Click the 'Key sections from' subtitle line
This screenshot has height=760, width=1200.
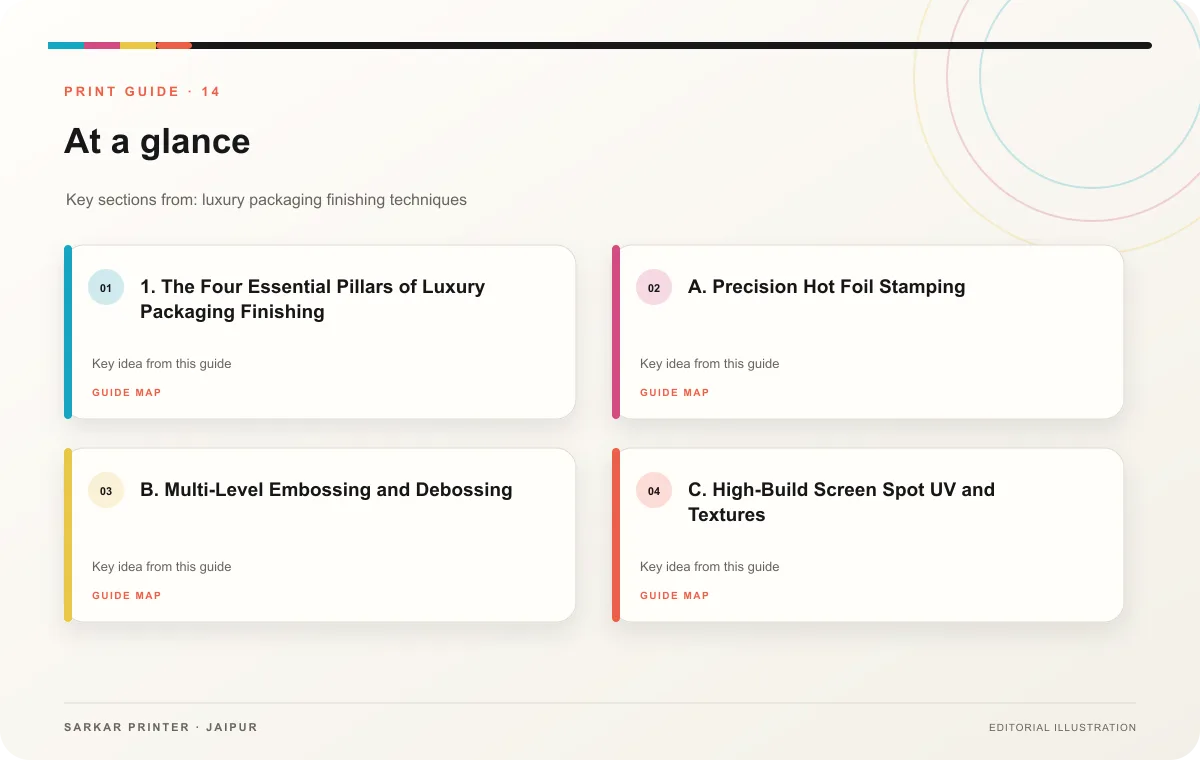pos(266,200)
